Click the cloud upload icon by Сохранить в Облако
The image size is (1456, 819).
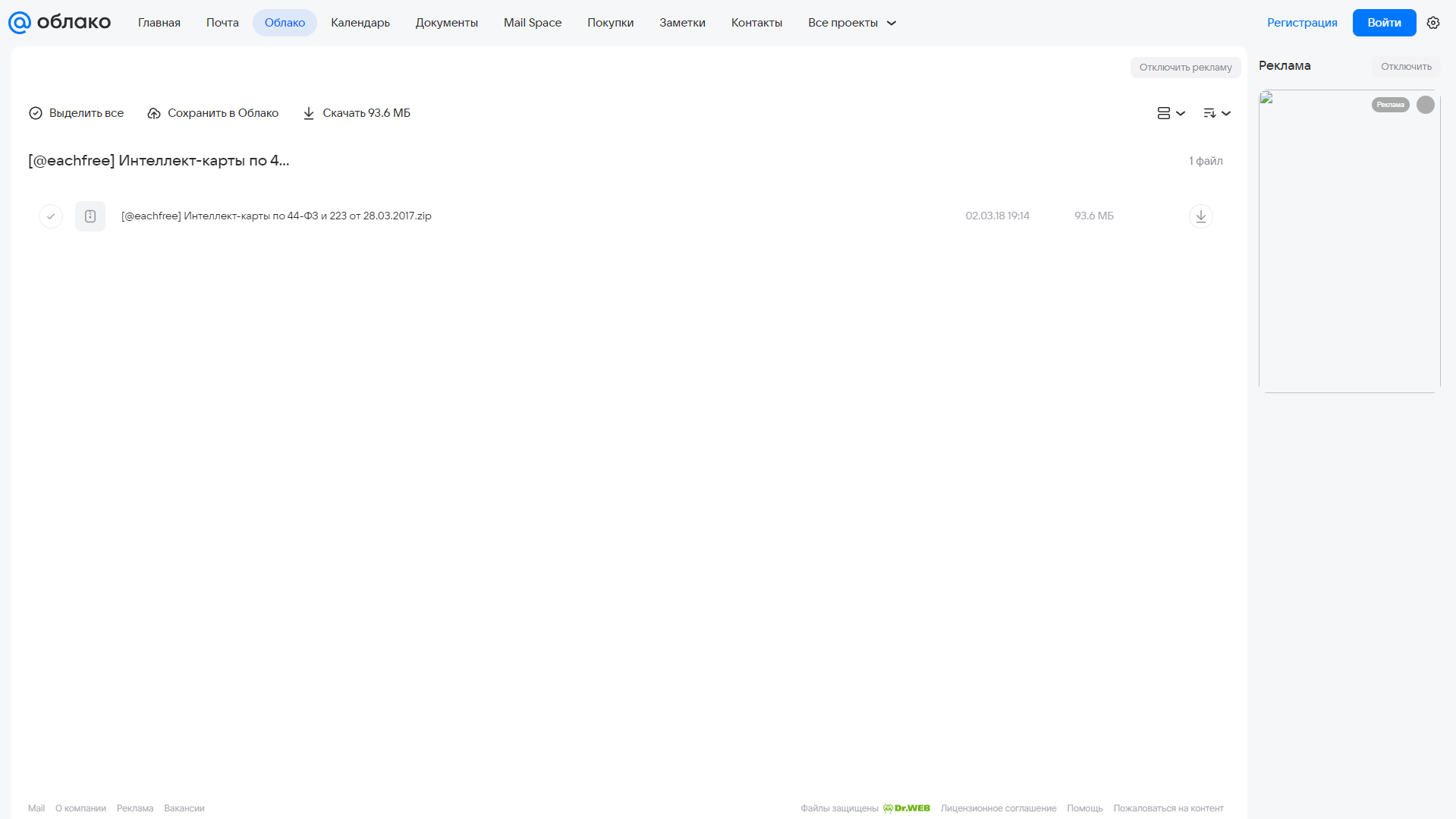pos(154,113)
